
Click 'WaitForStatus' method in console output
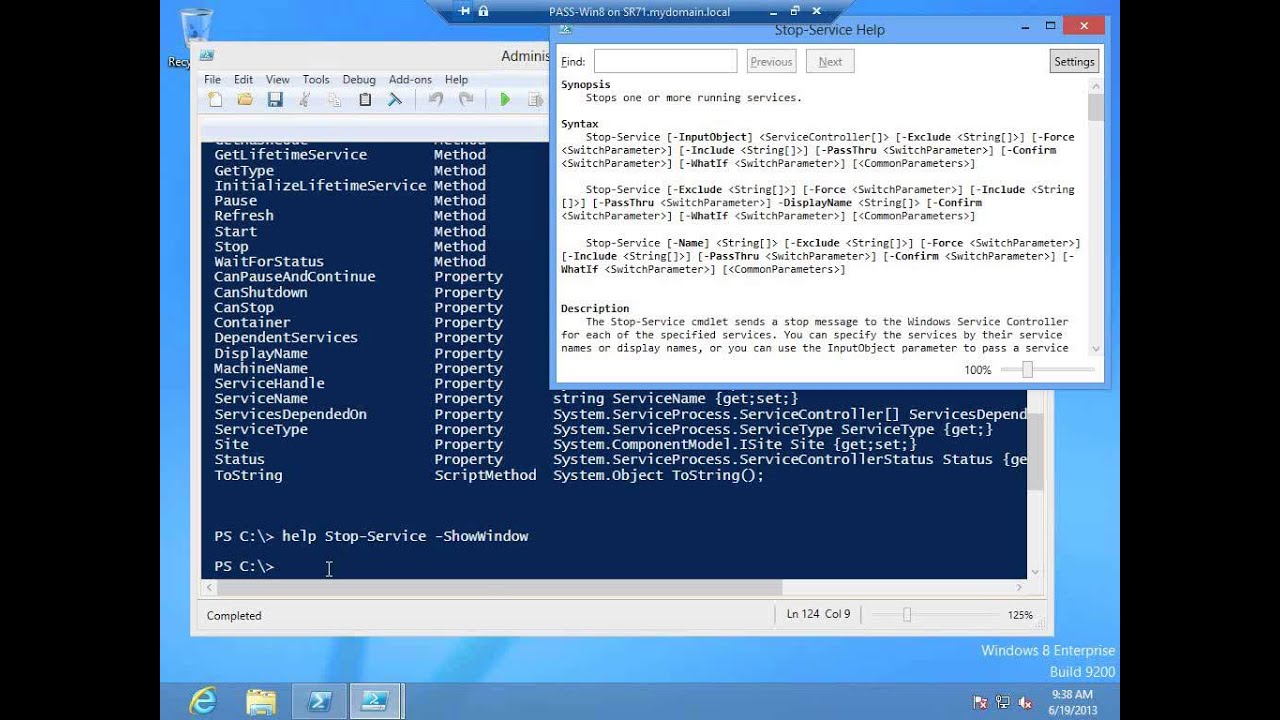(x=268, y=262)
